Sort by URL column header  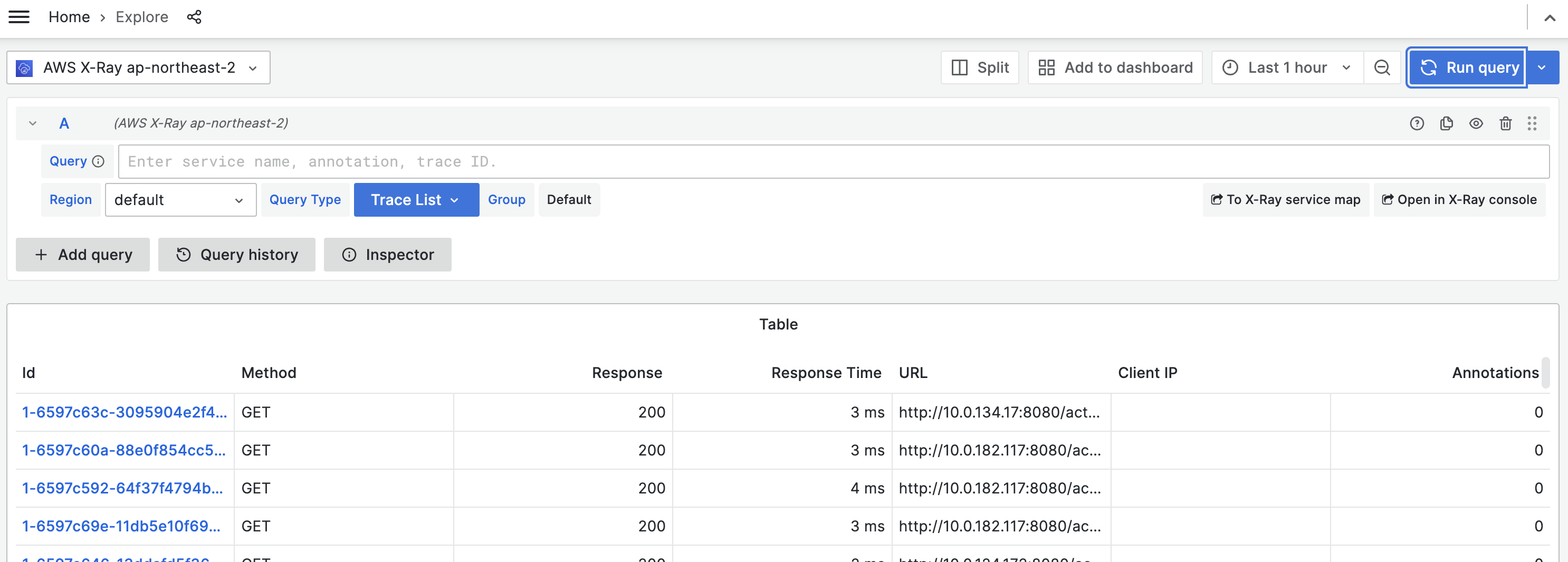(913, 373)
